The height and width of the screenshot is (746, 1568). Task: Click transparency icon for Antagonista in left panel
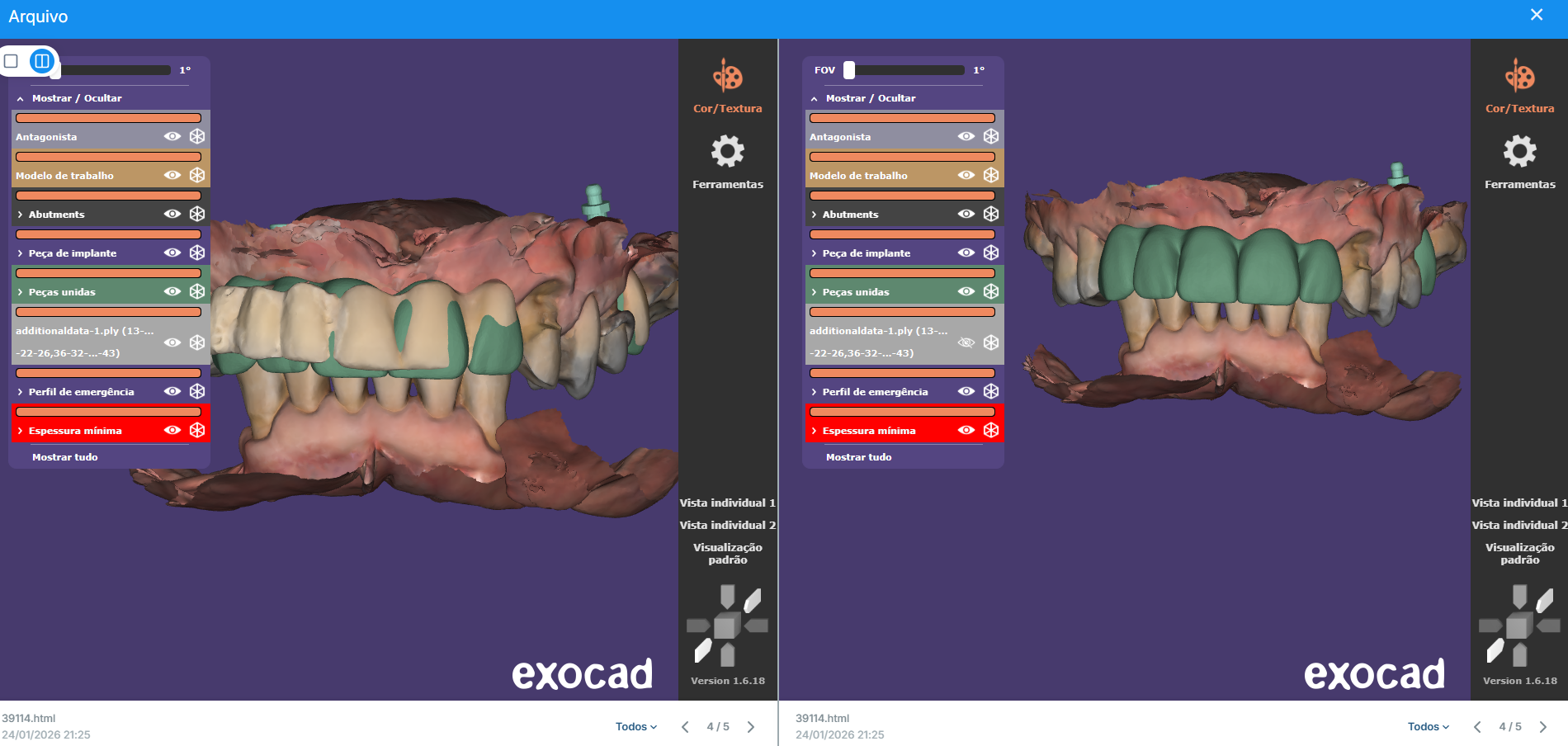click(x=197, y=136)
